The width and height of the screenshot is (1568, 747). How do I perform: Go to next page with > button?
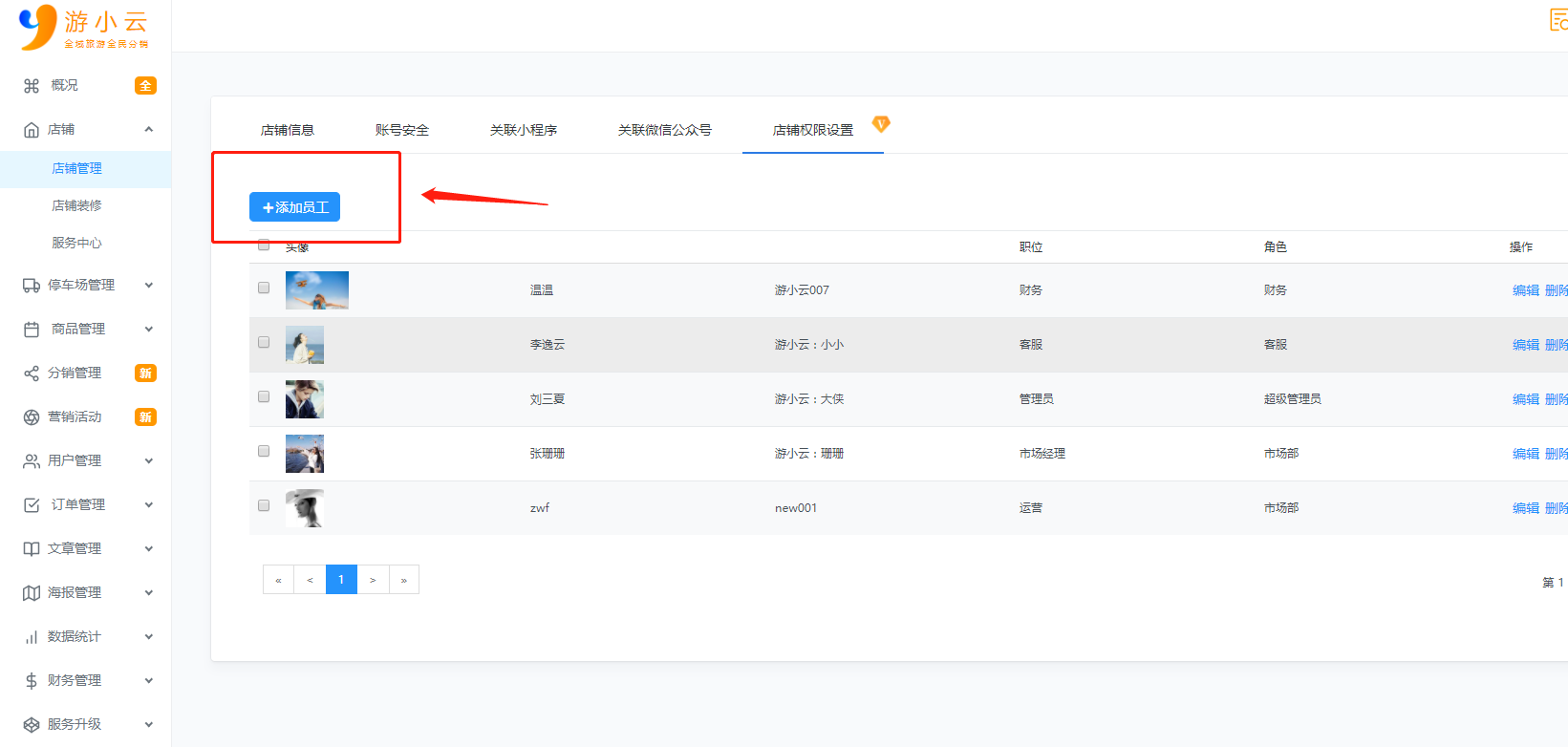(x=373, y=580)
